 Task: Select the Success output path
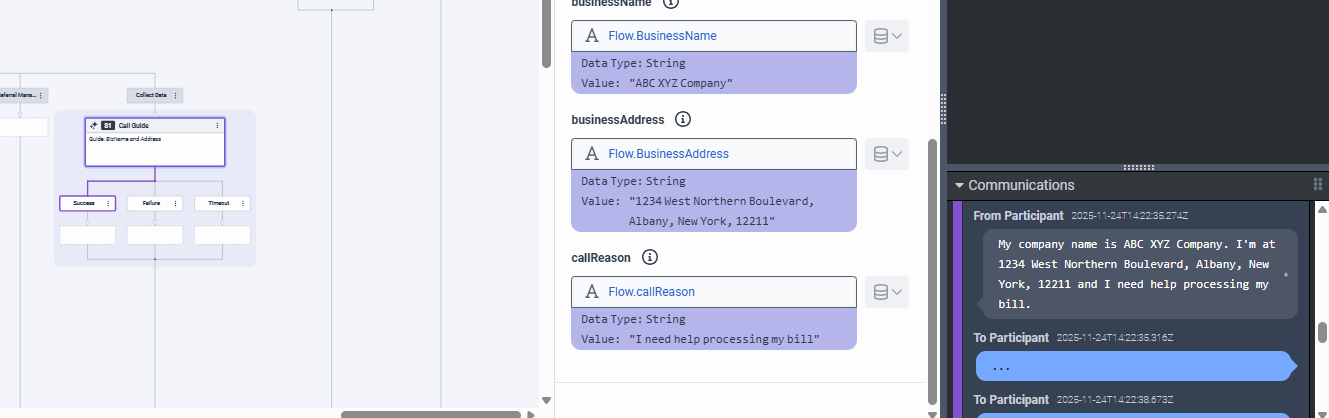[83, 203]
